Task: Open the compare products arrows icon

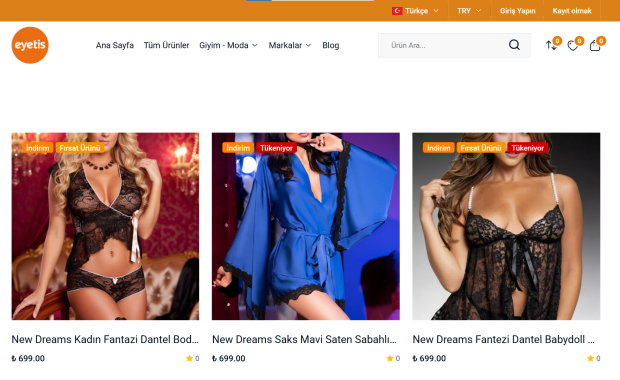Action: (552, 45)
